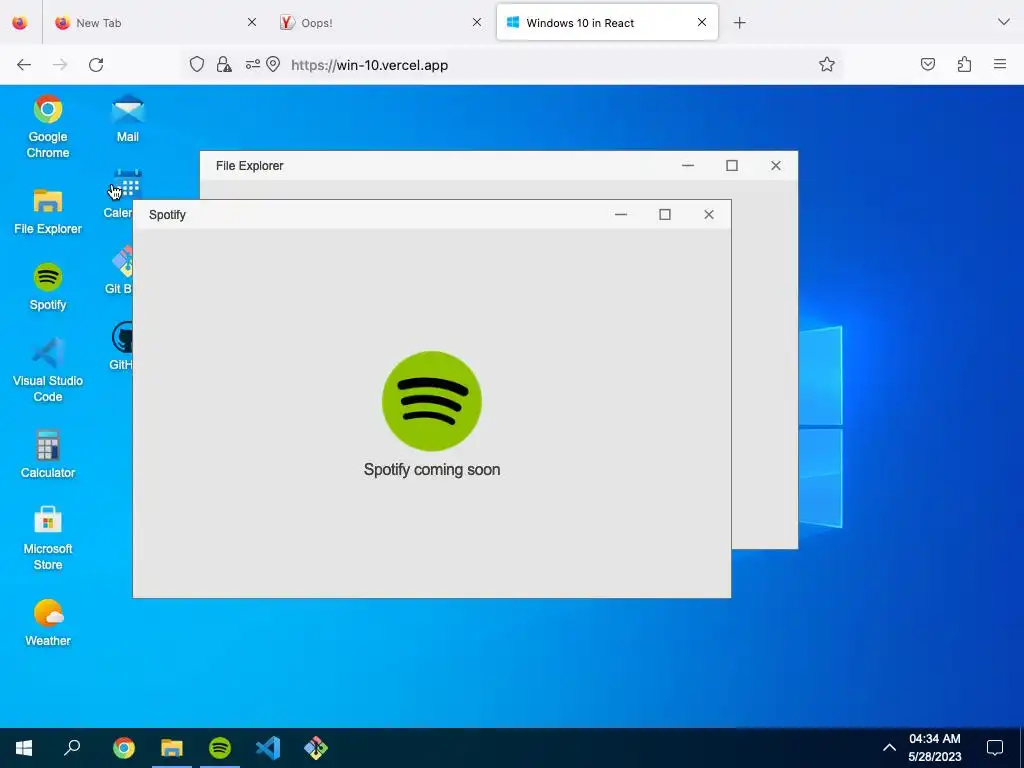Image resolution: width=1024 pixels, height=768 pixels.
Task: Close the New Tab browser tab
Action: pos(252,22)
